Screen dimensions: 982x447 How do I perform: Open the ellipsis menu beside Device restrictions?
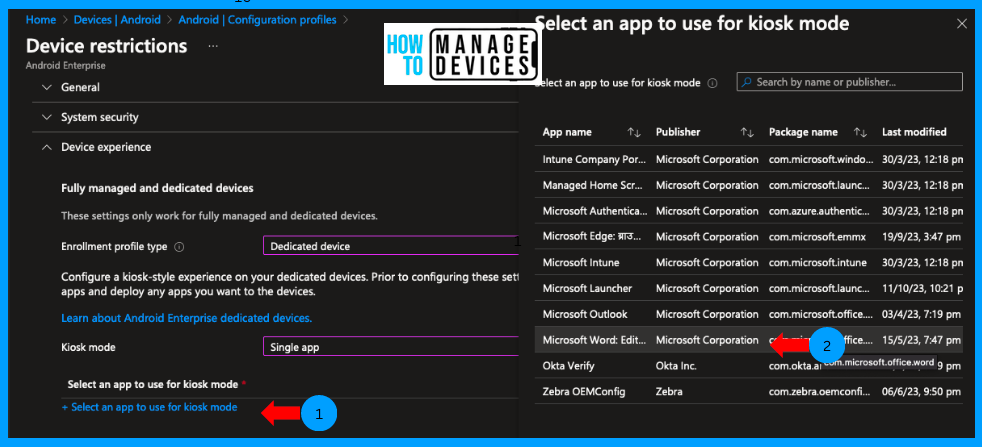(213, 46)
